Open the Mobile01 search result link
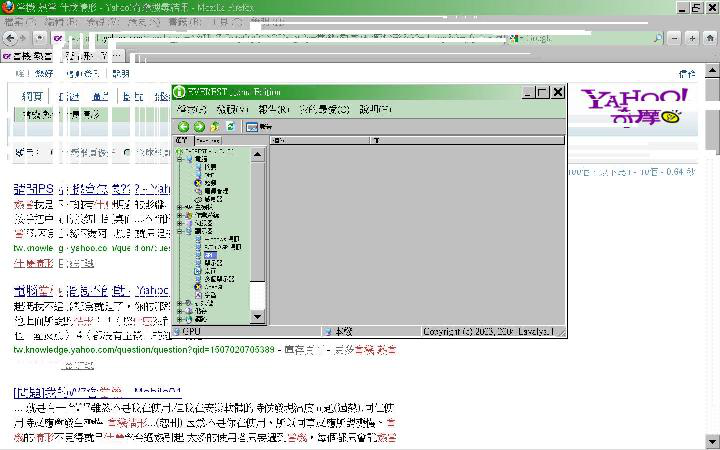 coord(97,392)
